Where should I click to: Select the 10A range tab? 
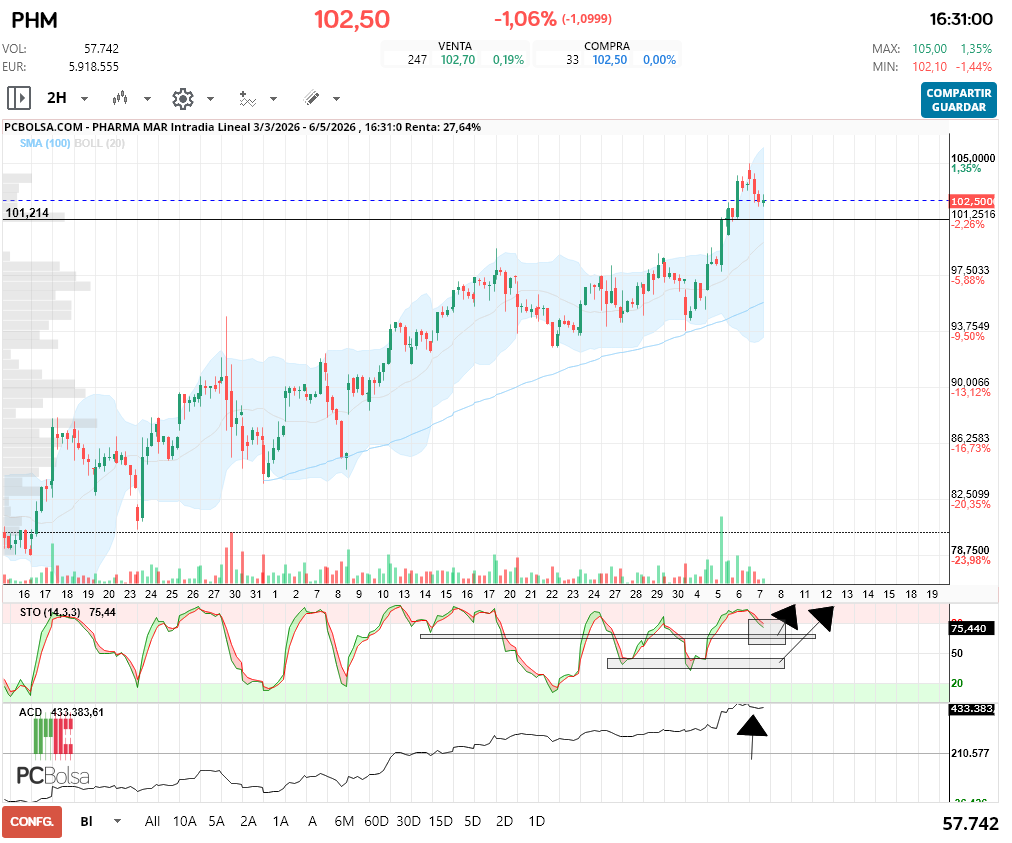(185, 821)
